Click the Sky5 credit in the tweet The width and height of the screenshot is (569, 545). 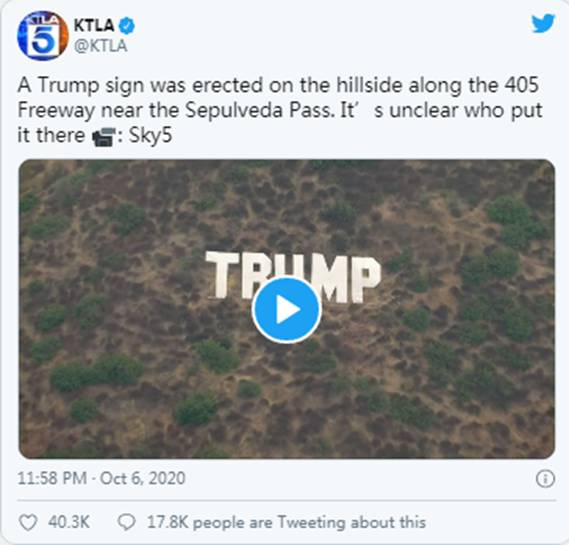[x=151, y=136]
